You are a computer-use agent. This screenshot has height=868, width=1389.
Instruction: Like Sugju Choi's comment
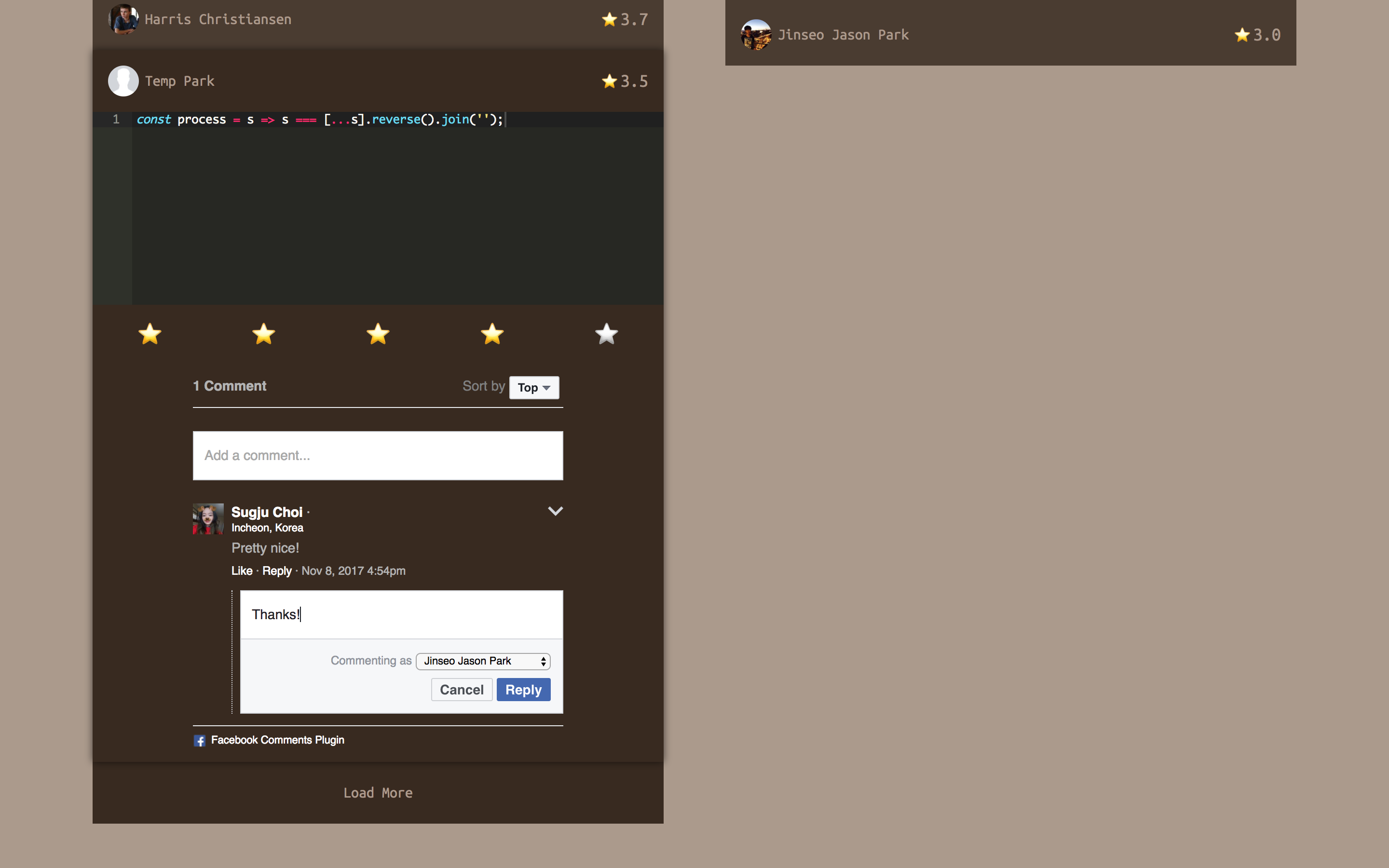pos(242,570)
